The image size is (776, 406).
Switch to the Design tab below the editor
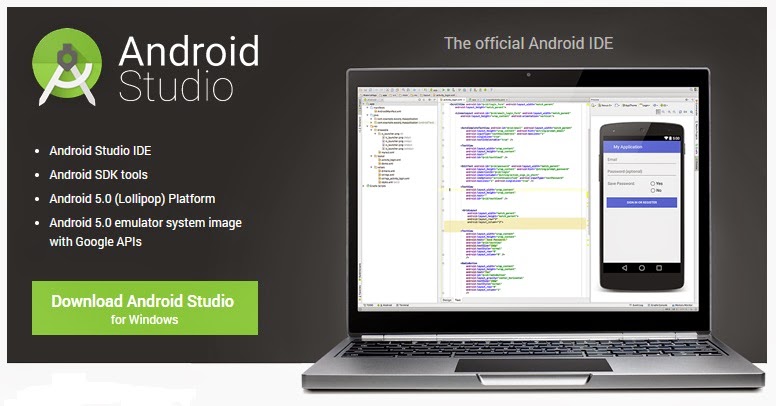tap(447, 300)
